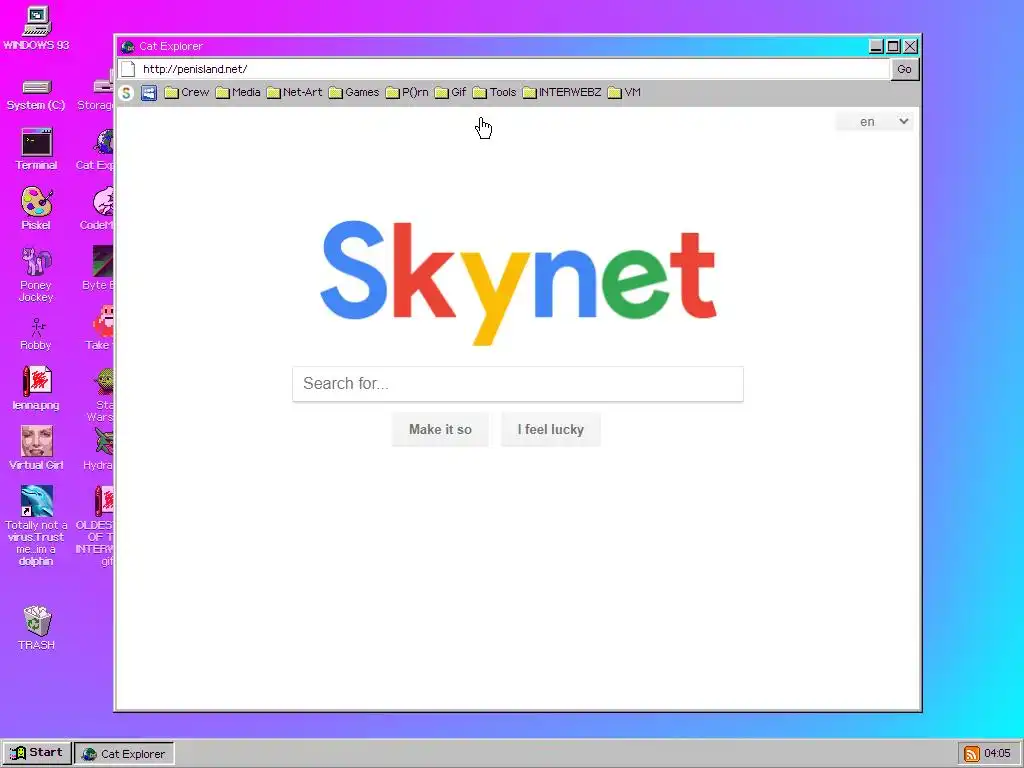Image resolution: width=1024 pixels, height=768 pixels.
Task: Click the Cat Explorer title bar icon
Action: 127,46
